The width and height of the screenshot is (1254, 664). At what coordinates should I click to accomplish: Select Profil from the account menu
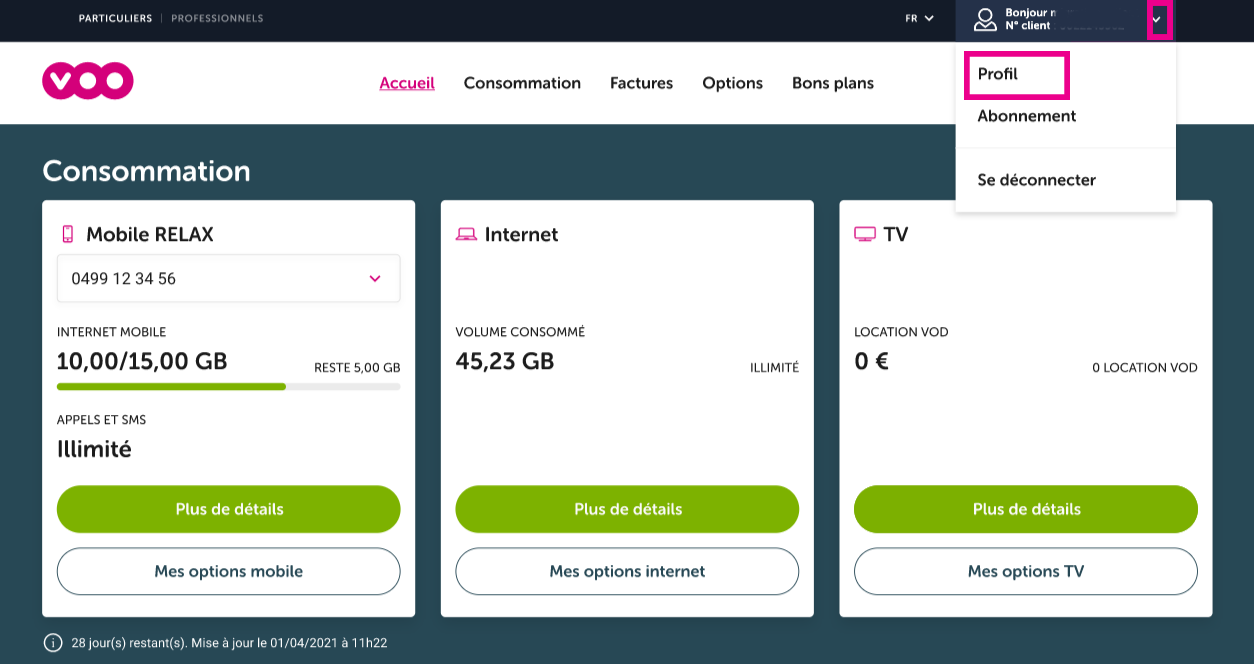click(x=997, y=74)
